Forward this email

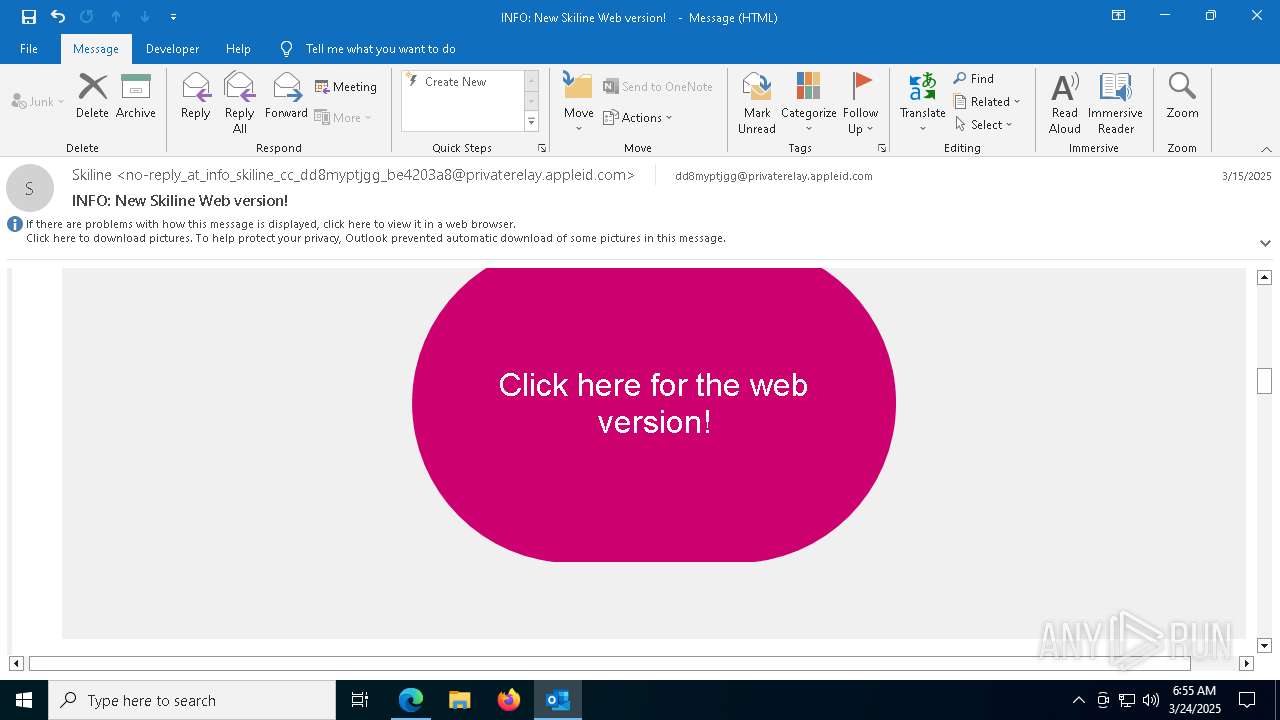pyautogui.click(x=286, y=96)
